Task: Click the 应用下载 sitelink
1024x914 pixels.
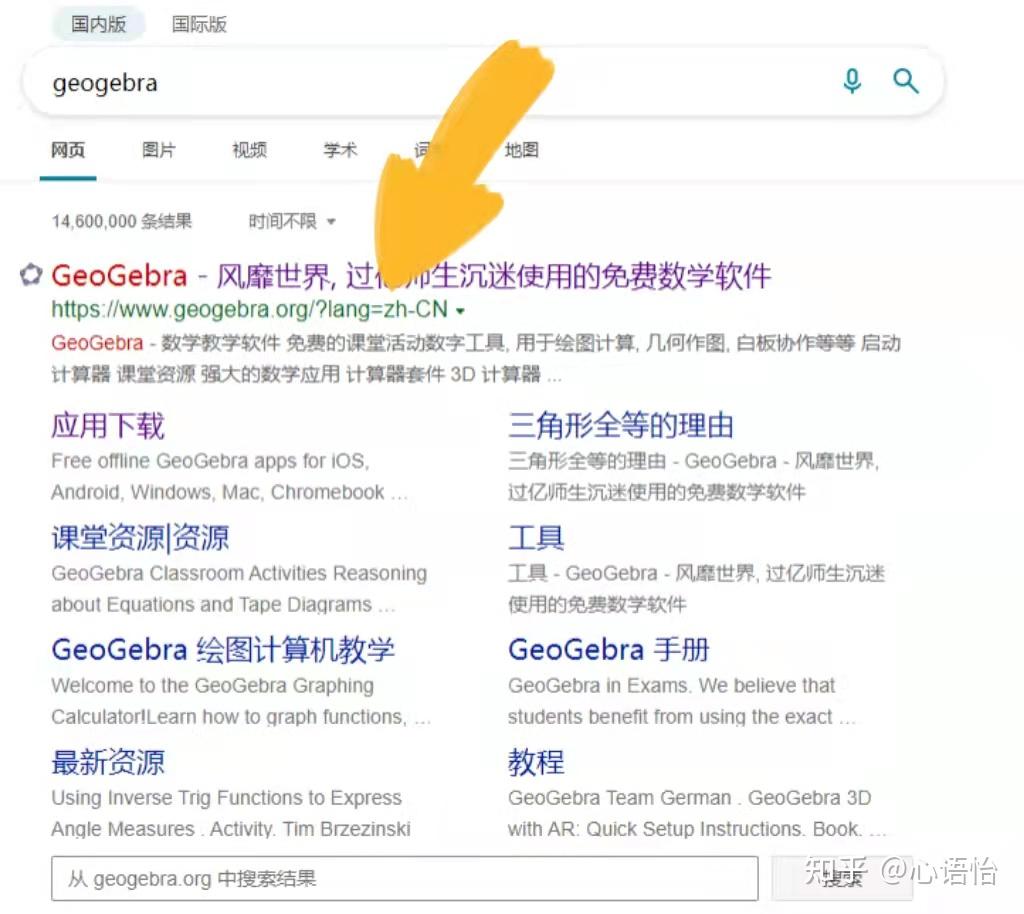Action: (x=107, y=425)
